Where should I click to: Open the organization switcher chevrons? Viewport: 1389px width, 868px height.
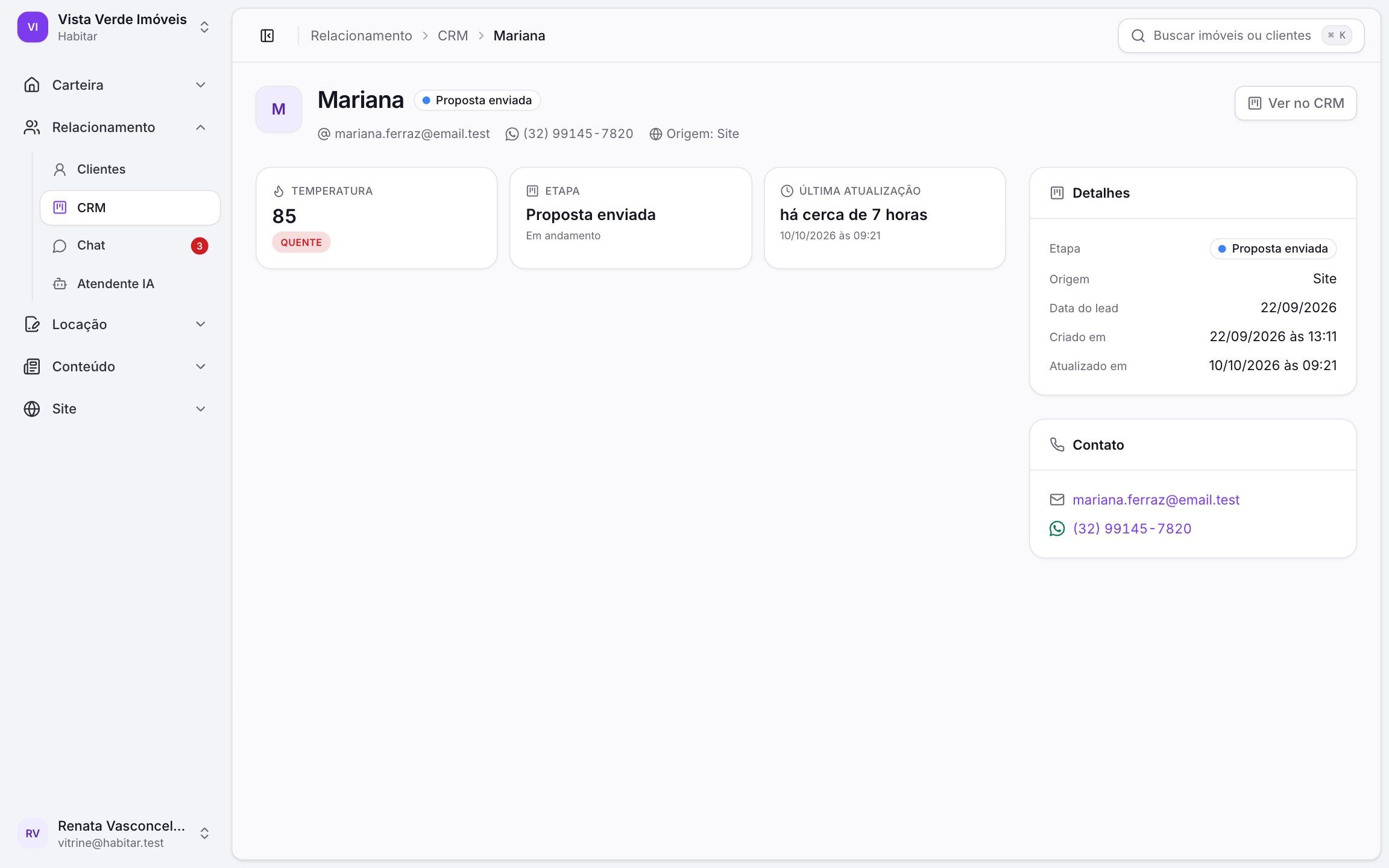point(204,27)
